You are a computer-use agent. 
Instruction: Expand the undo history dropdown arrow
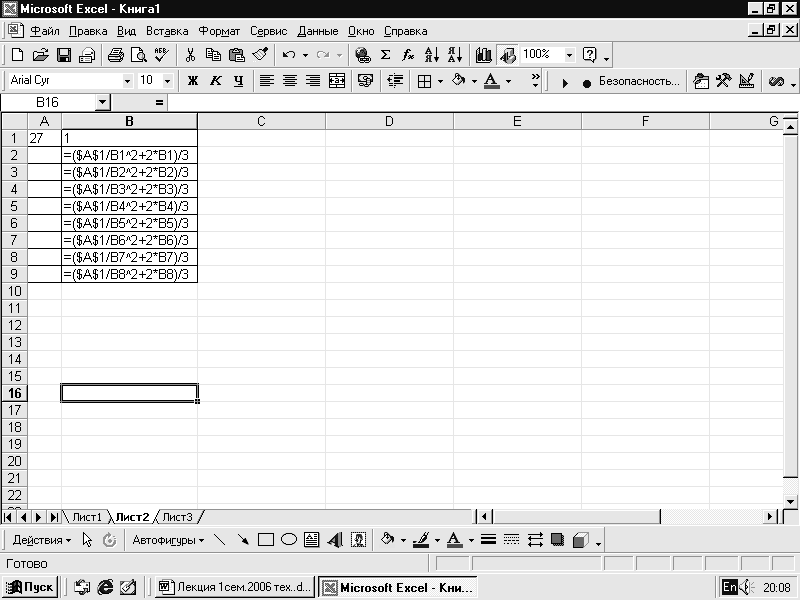305,55
